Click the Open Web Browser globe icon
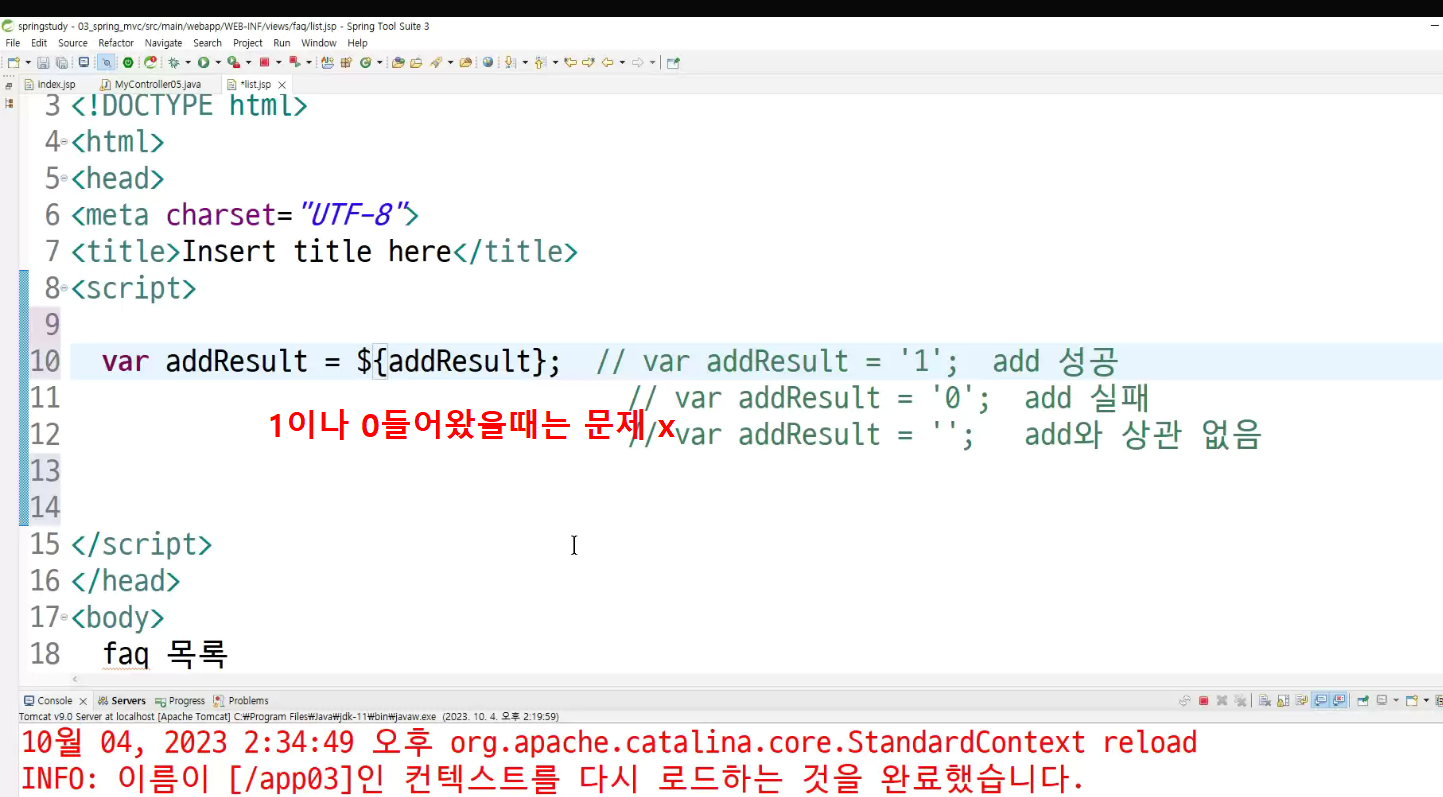1443x797 pixels. [x=488, y=62]
